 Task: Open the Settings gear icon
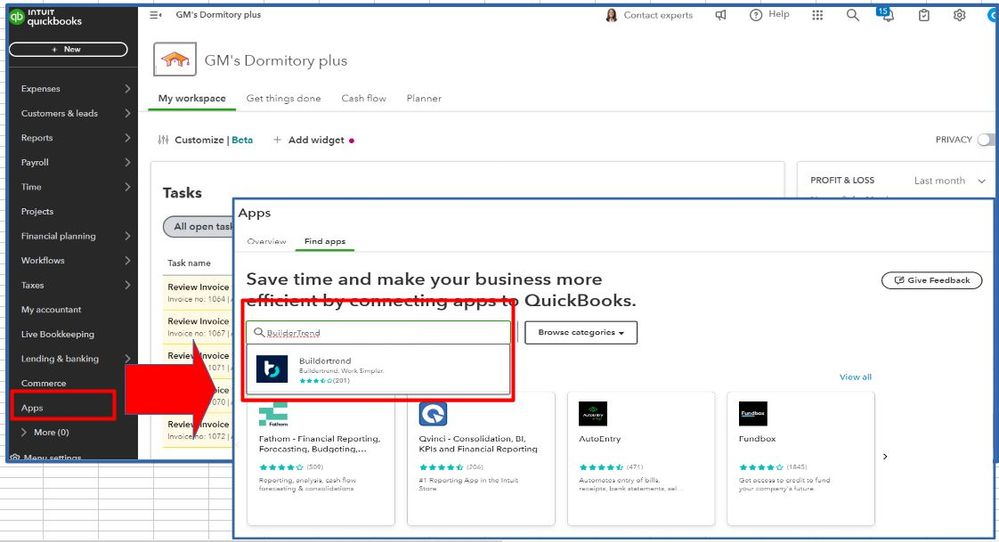click(960, 15)
